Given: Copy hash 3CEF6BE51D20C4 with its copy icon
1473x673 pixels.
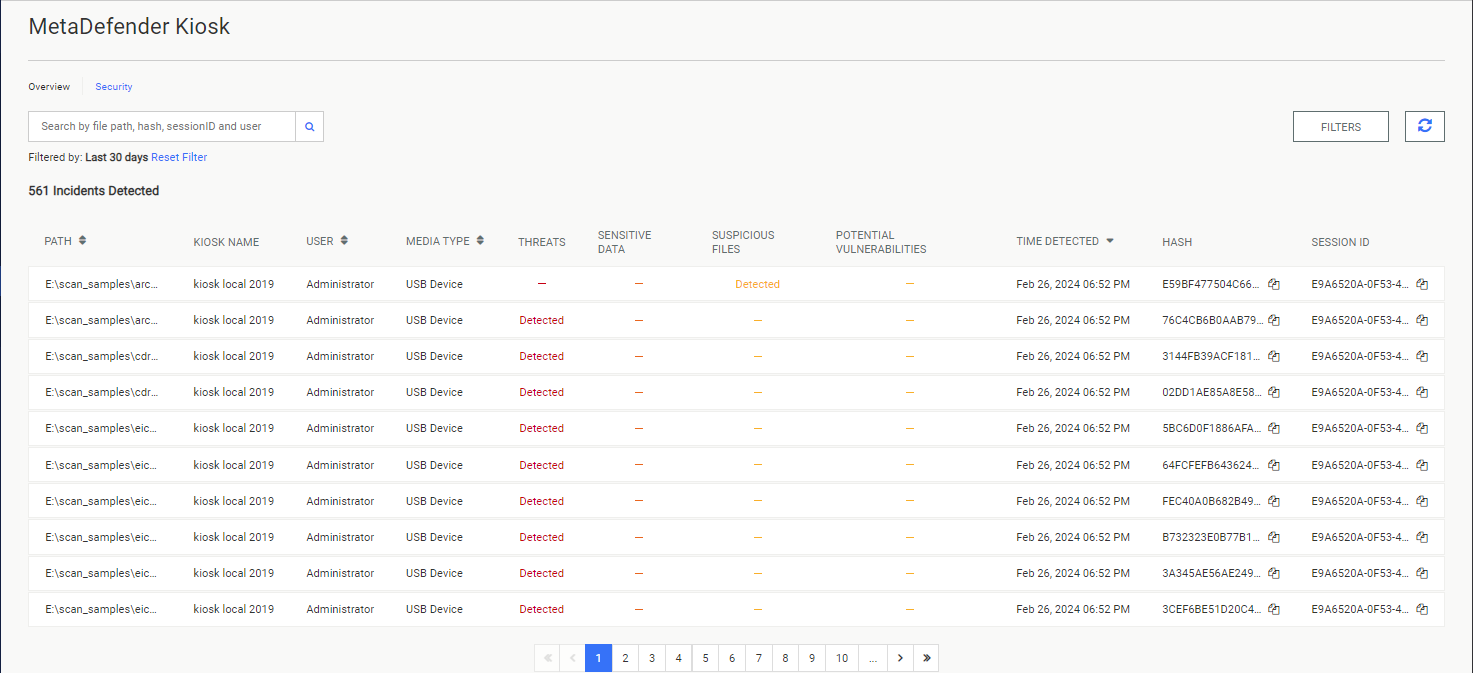Looking at the screenshot, I should pyautogui.click(x=1274, y=609).
